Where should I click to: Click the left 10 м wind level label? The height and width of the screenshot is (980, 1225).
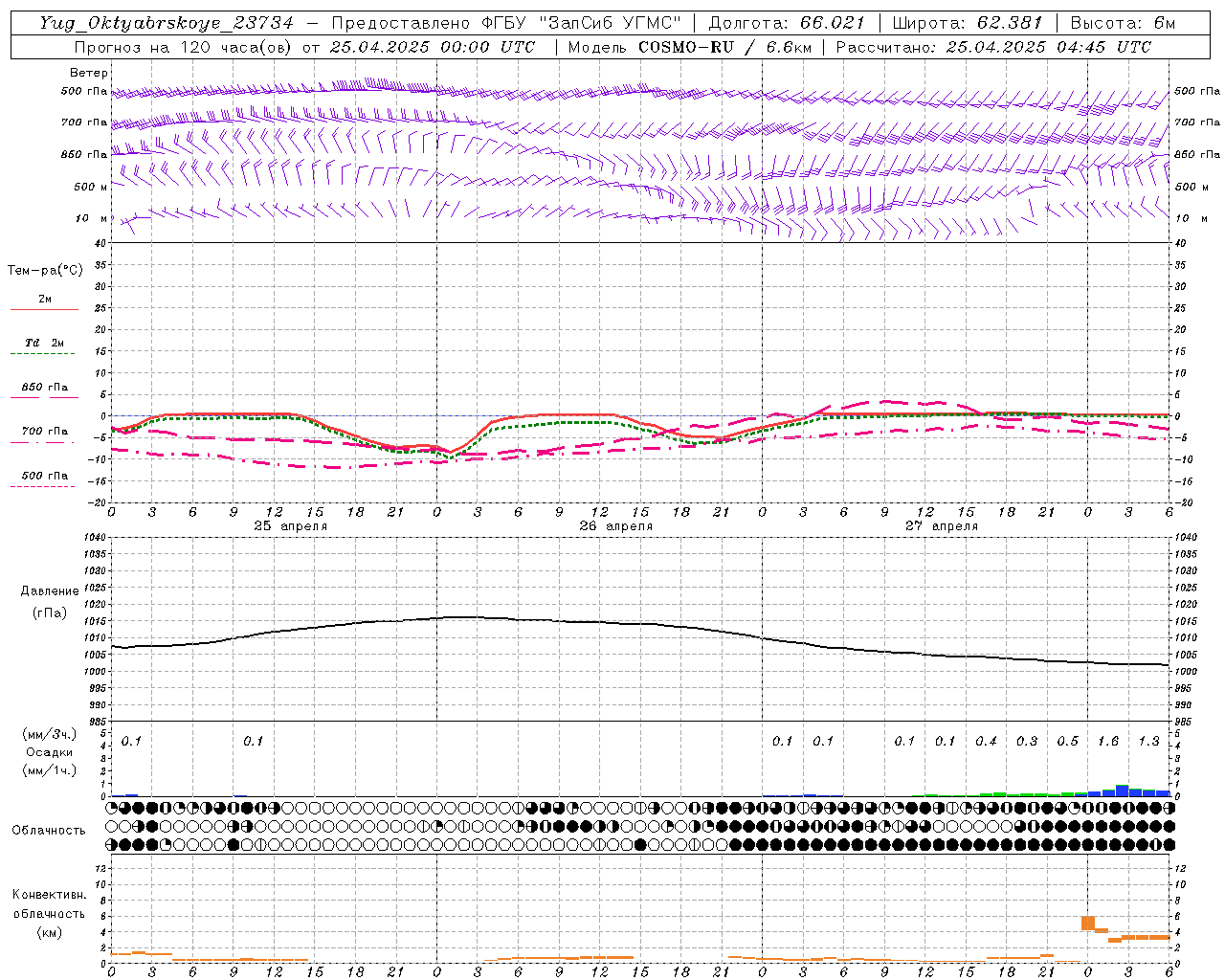pos(91,219)
